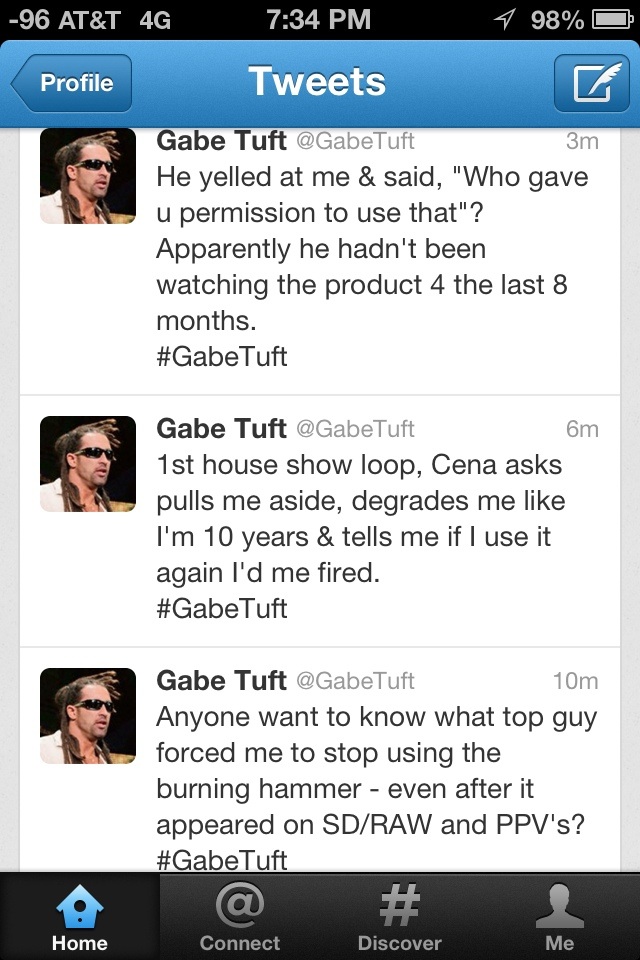The image size is (640, 960).
Task: Open the Home tab
Action: 80,918
